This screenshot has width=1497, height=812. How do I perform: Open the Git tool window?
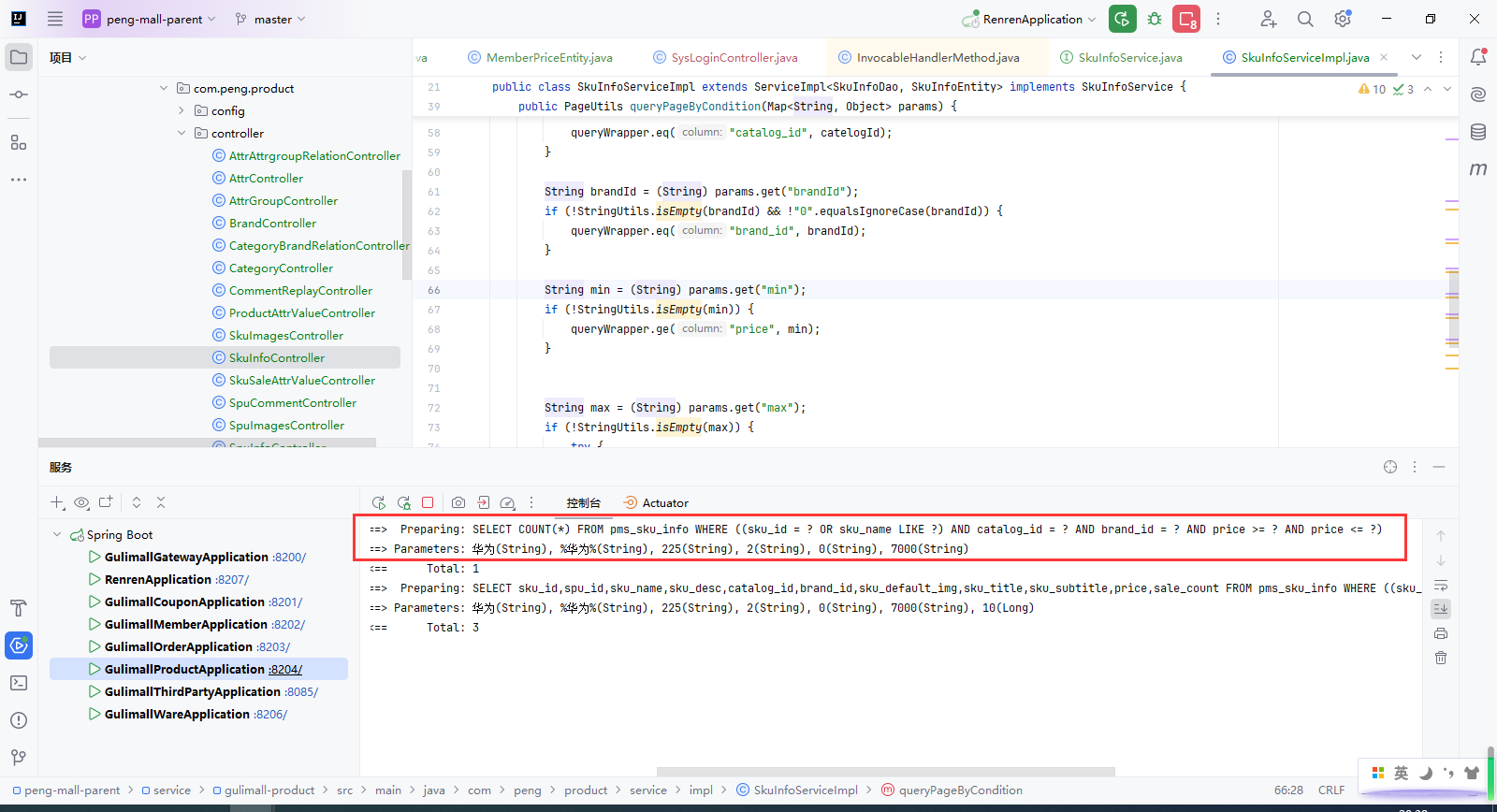[19, 758]
